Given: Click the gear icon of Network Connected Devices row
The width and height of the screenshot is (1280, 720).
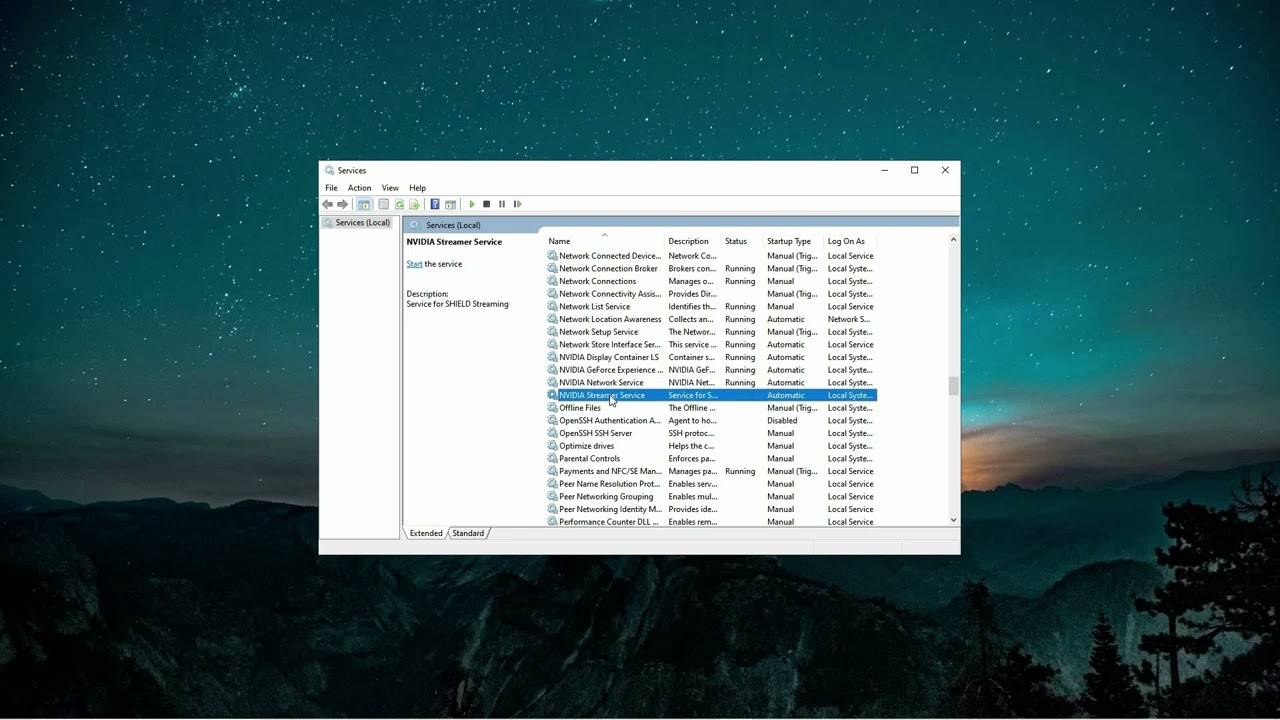Looking at the screenshot, I should tap(552, 256).
